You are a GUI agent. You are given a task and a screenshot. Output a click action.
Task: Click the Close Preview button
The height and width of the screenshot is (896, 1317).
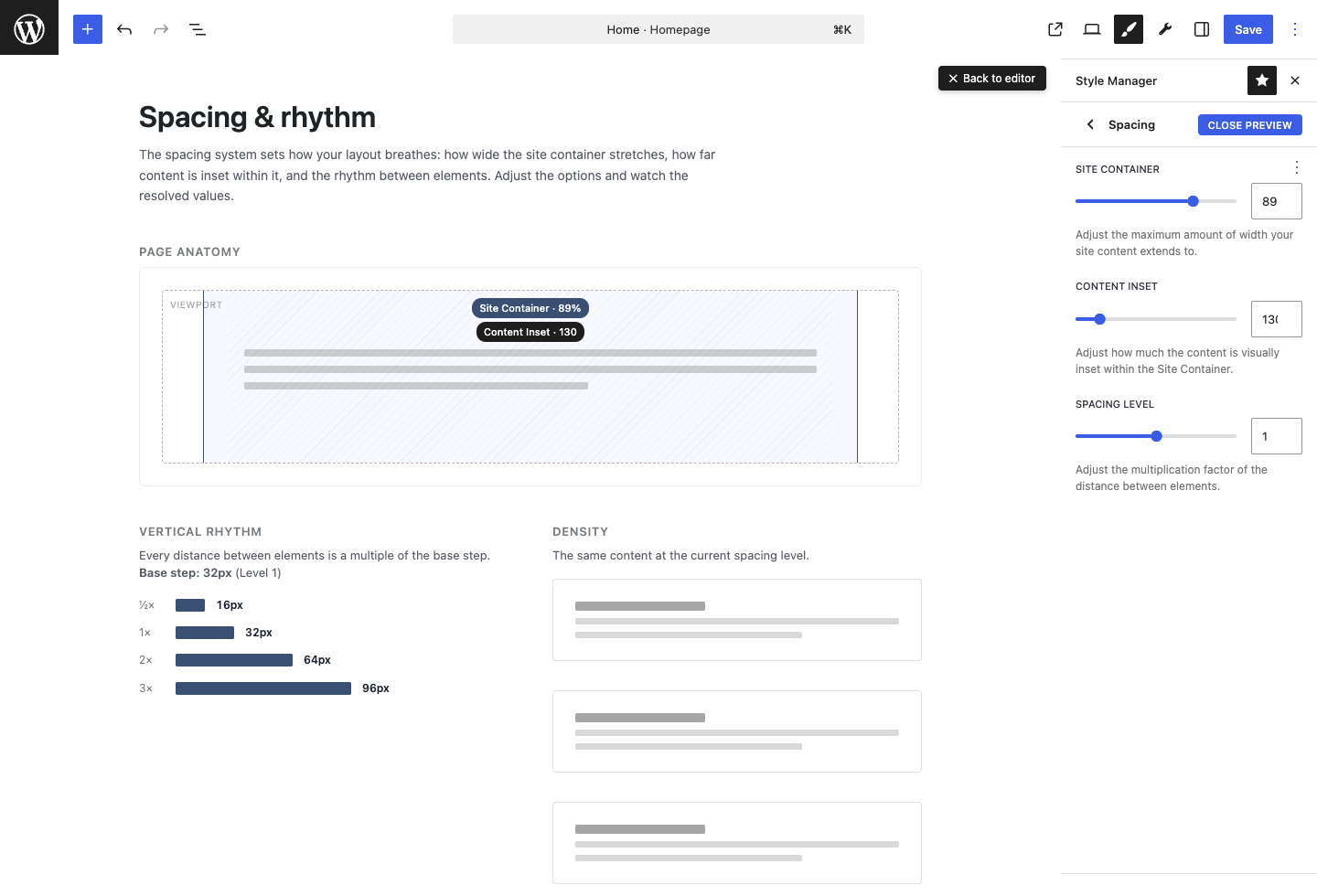pos(1250,125)
